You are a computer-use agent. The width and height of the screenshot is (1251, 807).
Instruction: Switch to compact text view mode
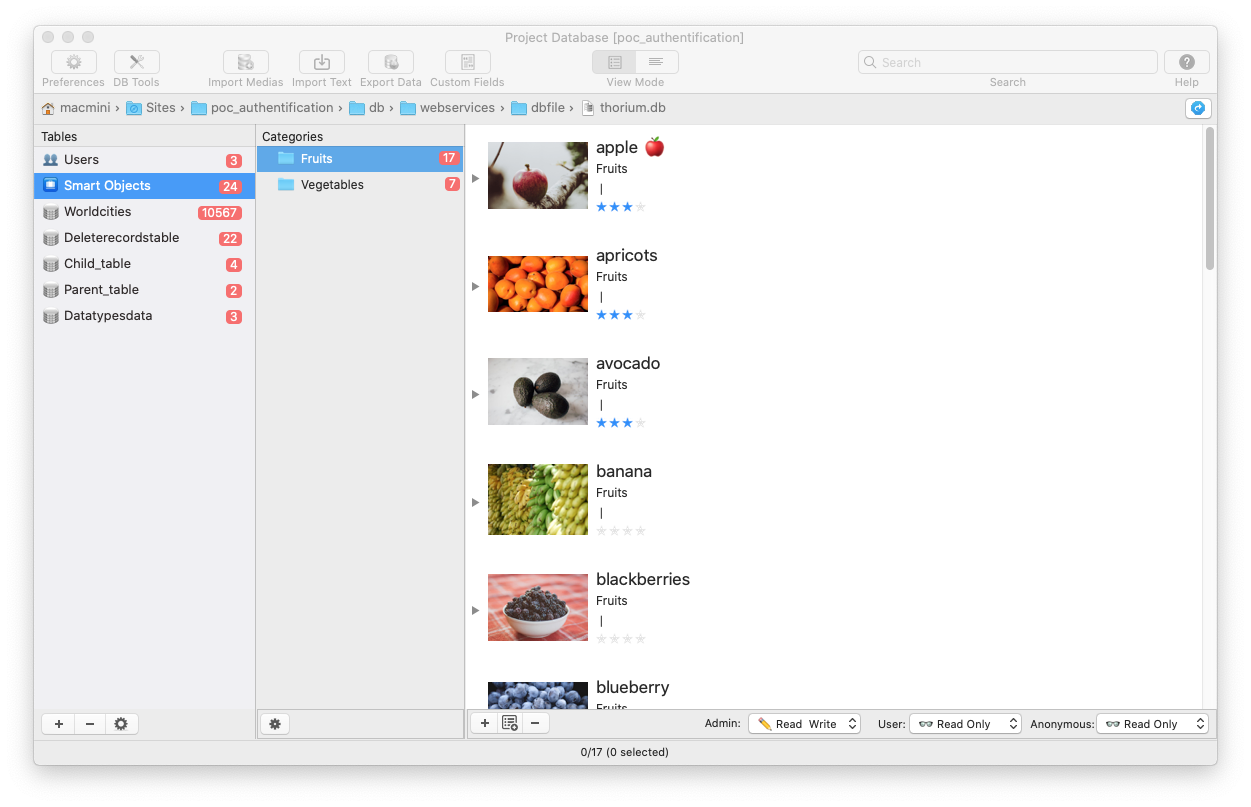656,62
